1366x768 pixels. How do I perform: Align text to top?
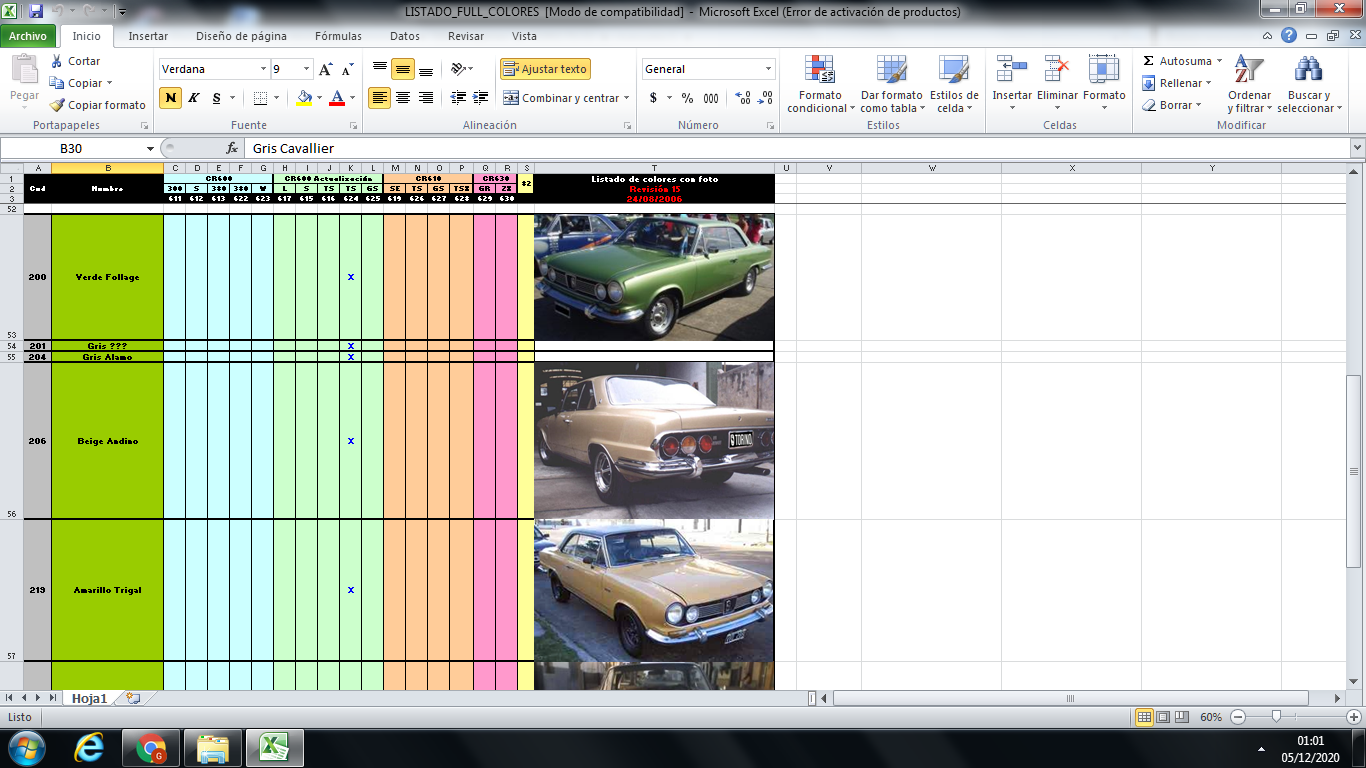(x=380, y=69)
